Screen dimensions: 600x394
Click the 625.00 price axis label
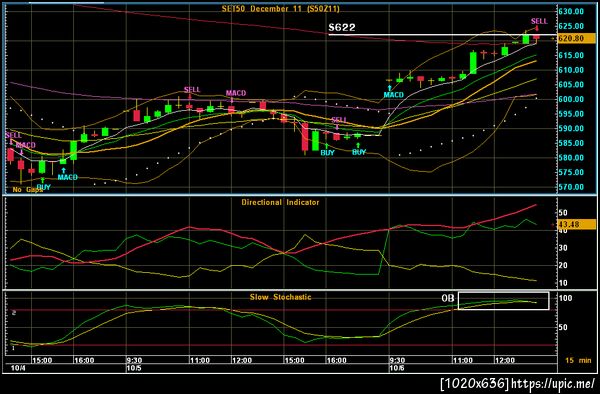[571, 26]
